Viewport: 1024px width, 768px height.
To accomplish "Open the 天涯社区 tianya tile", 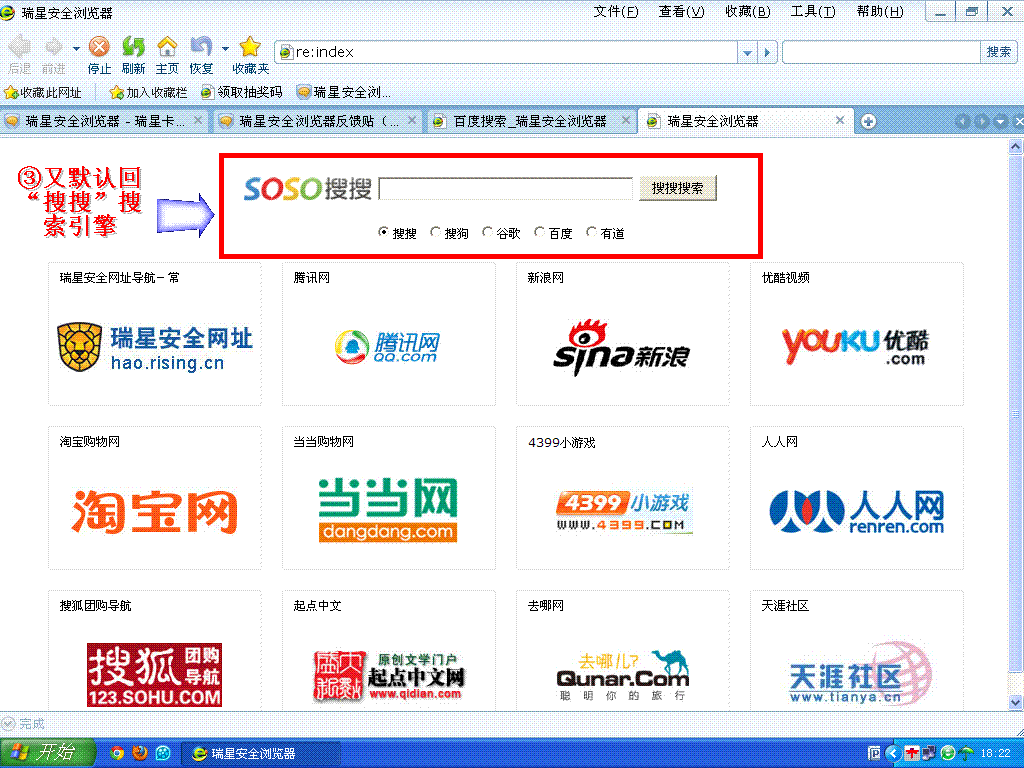I will [x=856, y=650].
